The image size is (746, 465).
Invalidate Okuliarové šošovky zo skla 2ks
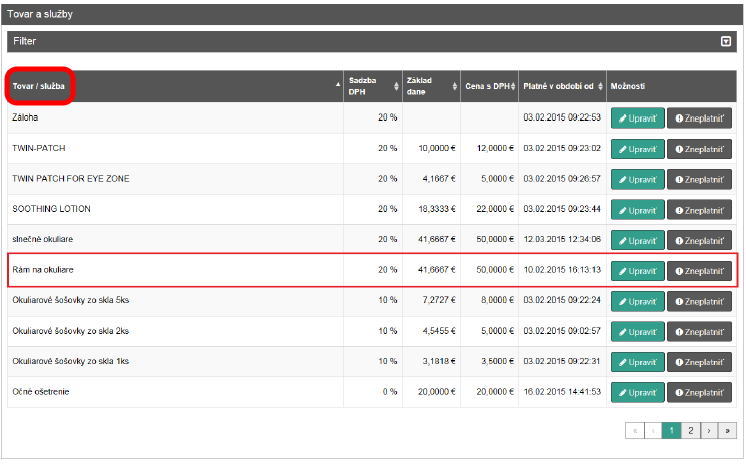pos(699,332)
